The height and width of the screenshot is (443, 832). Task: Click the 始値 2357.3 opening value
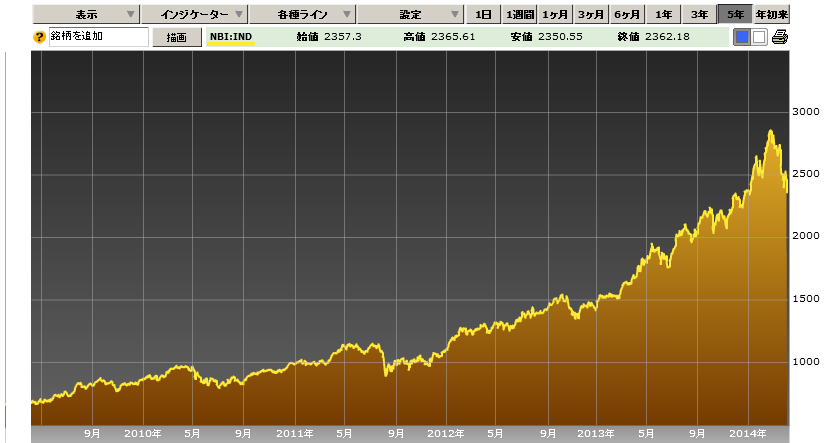pyautogui.click(x=329, y=37)
